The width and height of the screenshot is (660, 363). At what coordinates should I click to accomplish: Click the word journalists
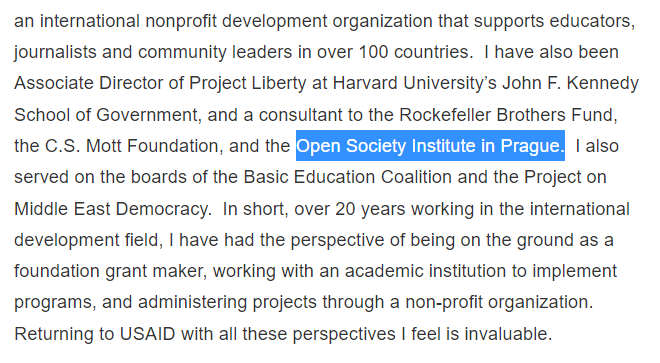[x=55, y=52]
